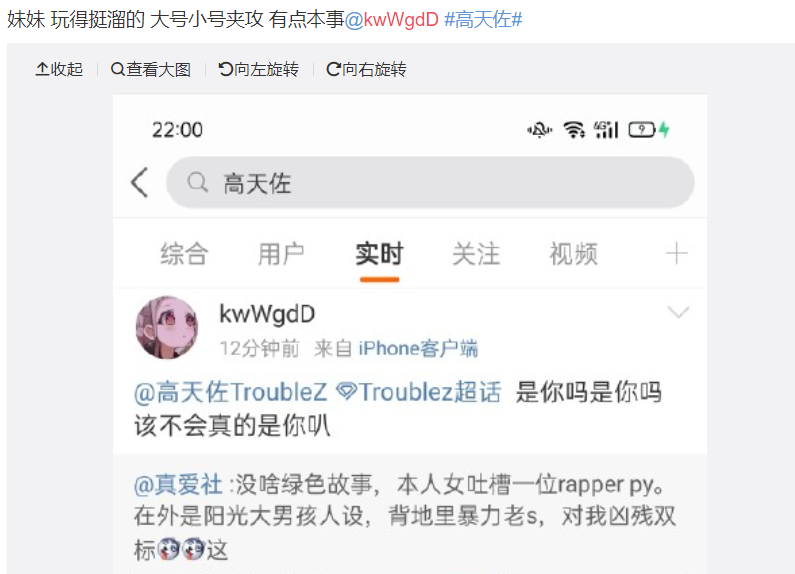Image resolution: width=795 pixels, height=574 pixels.
Task: Open the iPhone客户端 source link
Action: [418, 349]
